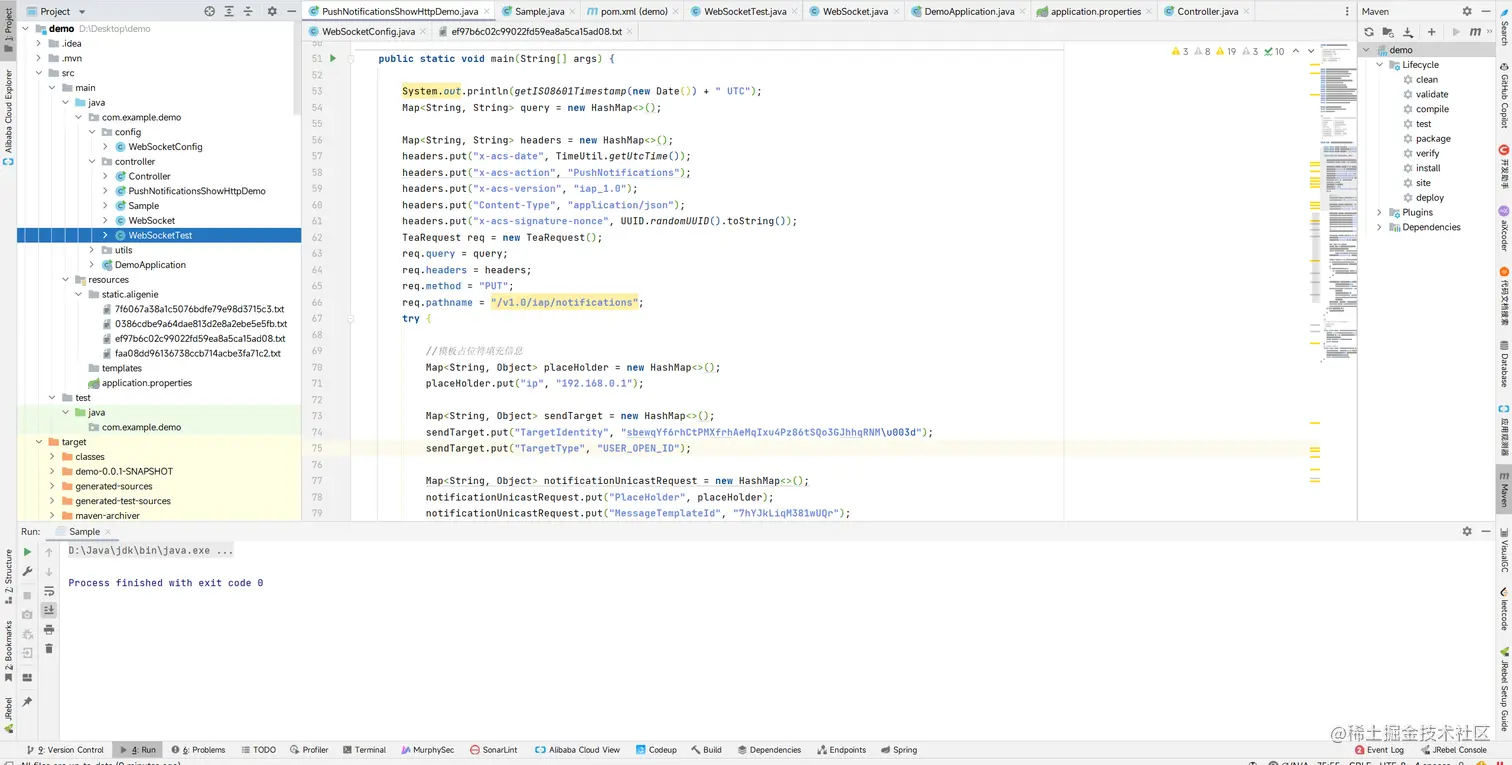Open Terminal tool window

point(362,749)
